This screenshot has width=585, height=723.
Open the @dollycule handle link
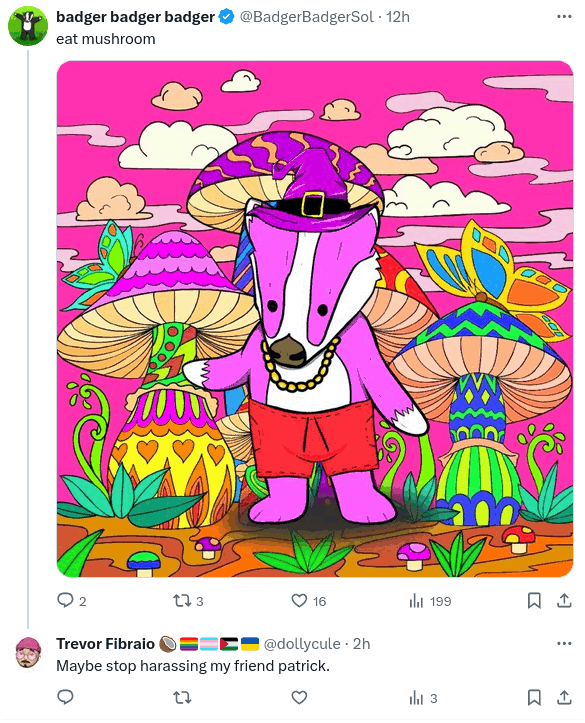pyautogui.click(x=302, y=644)
